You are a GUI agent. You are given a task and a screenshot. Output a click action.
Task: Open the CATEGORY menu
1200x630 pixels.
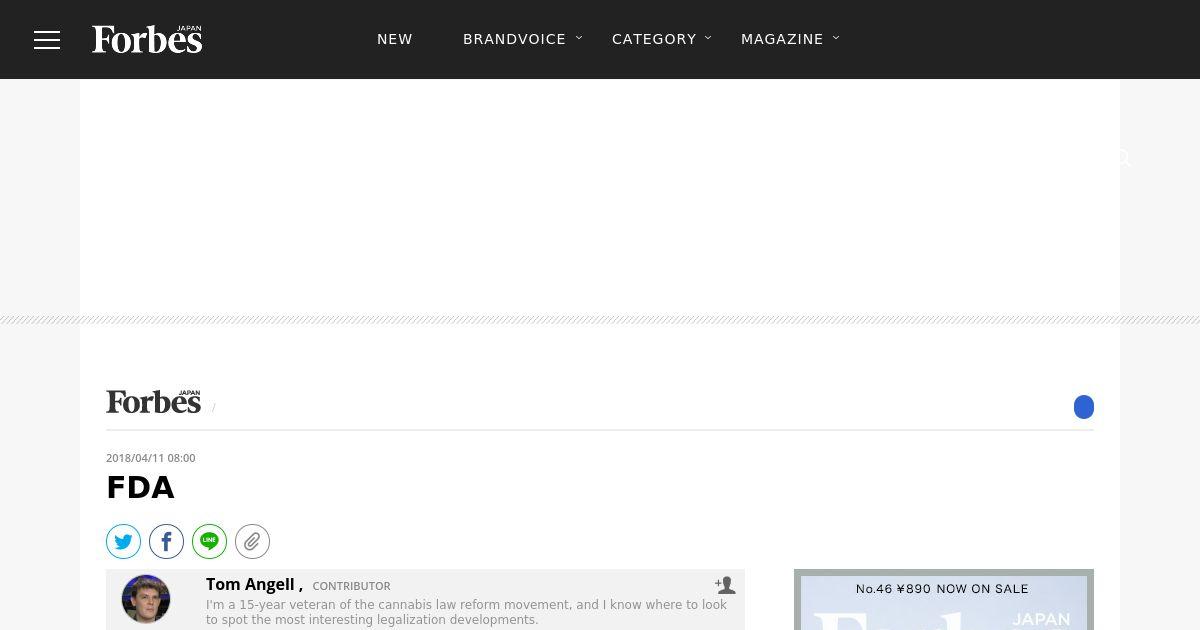654,39
